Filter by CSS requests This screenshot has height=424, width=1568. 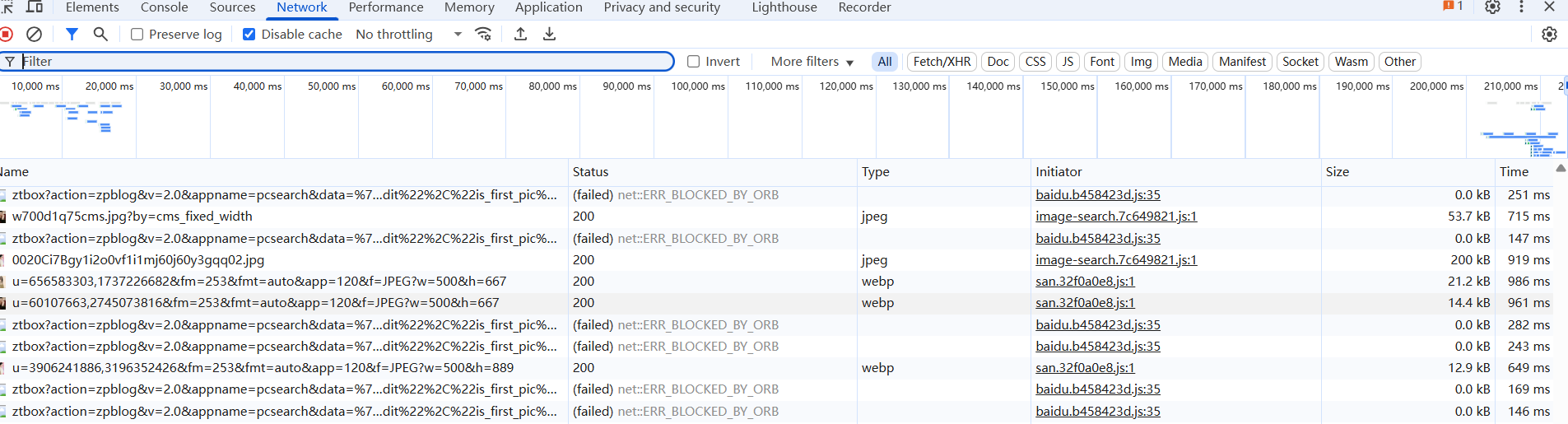point(1035,62)
